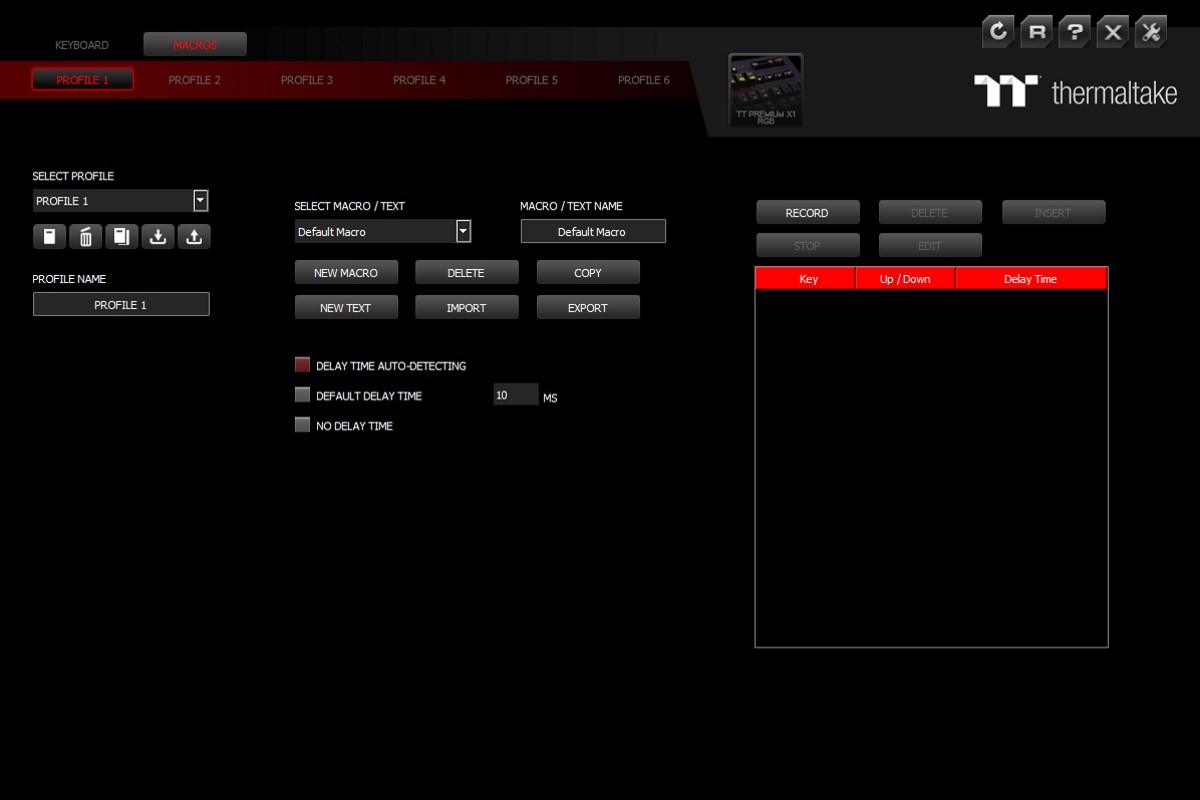1200x800 pixels.
Task: Start recording with the RECORD button
Action: [x=807, y=213]
